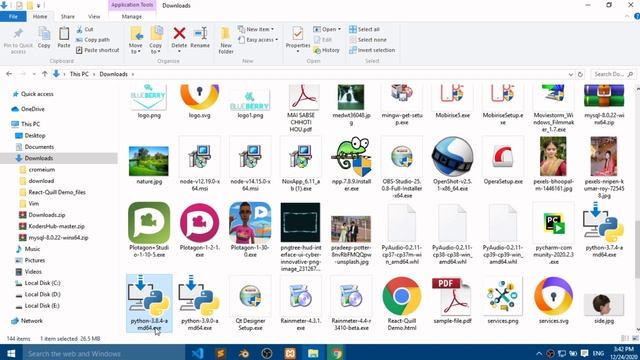Open the recent locations dropdown arrow
Image resolution: width=640 pixels, height=360 pixels.
pos(34,74)
